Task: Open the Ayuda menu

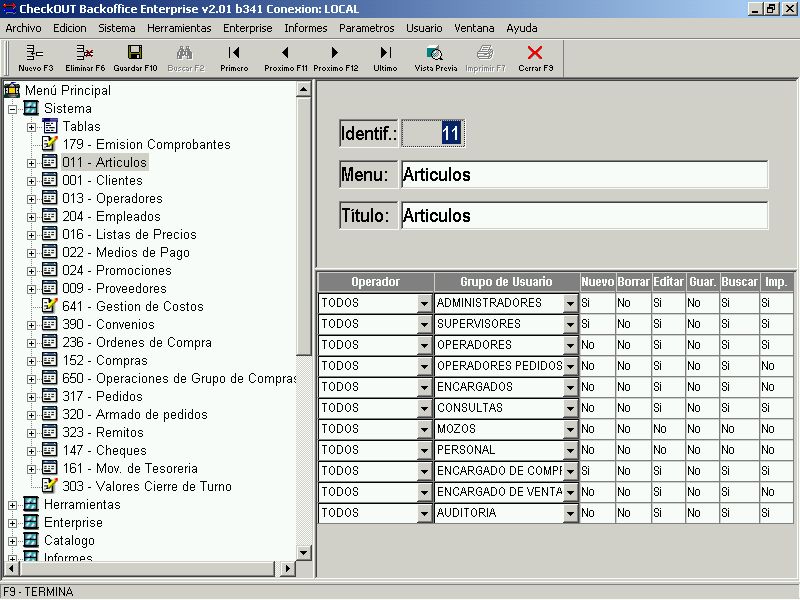Action: [522, 28]
